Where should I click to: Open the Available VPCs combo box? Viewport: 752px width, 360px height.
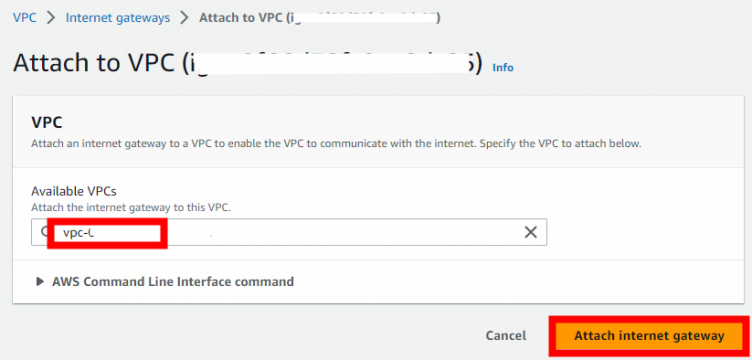click(x=289, y=232)
